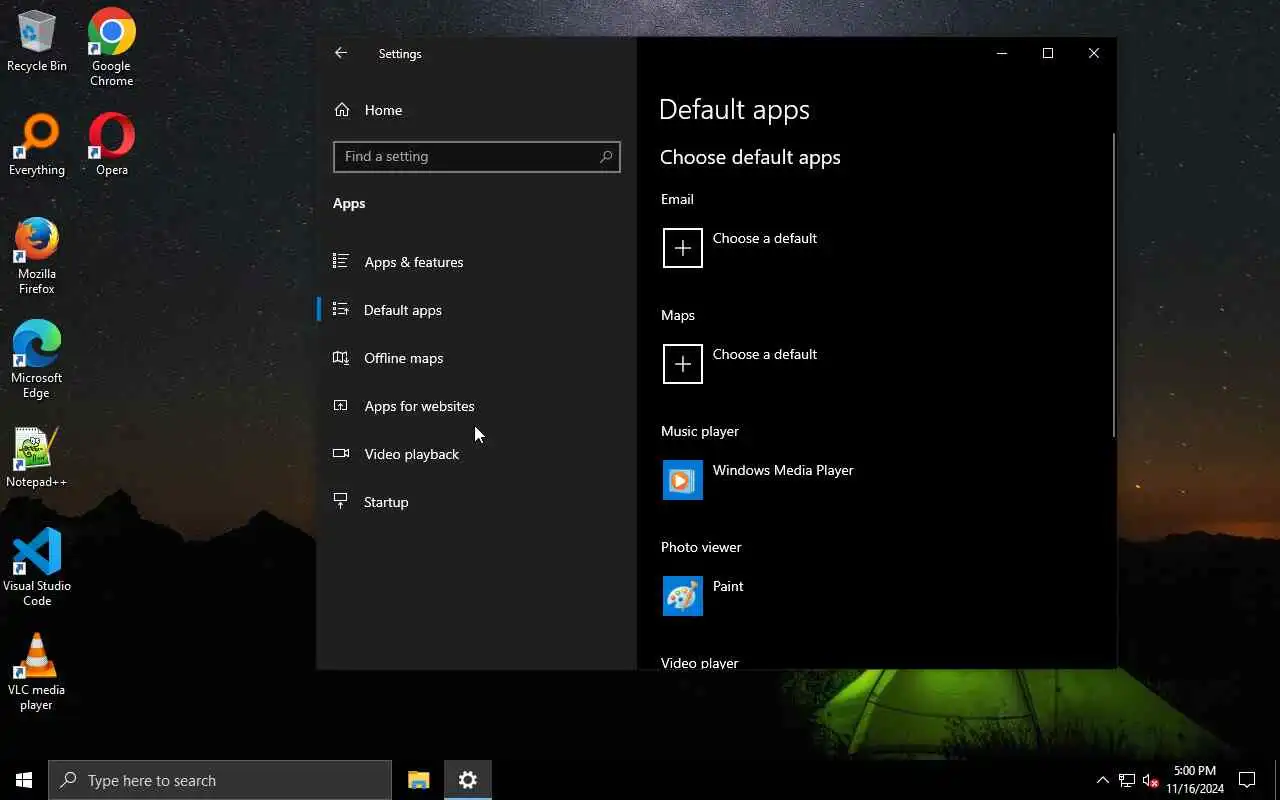Open the Recycle Bin desktop icon
This screenshot has width=1280, height=800.
pyautogui.click(x=37, y=42)
